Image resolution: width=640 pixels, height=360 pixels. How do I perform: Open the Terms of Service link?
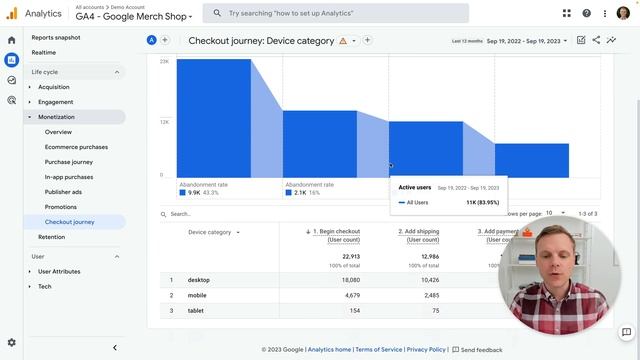click(378, 350)
